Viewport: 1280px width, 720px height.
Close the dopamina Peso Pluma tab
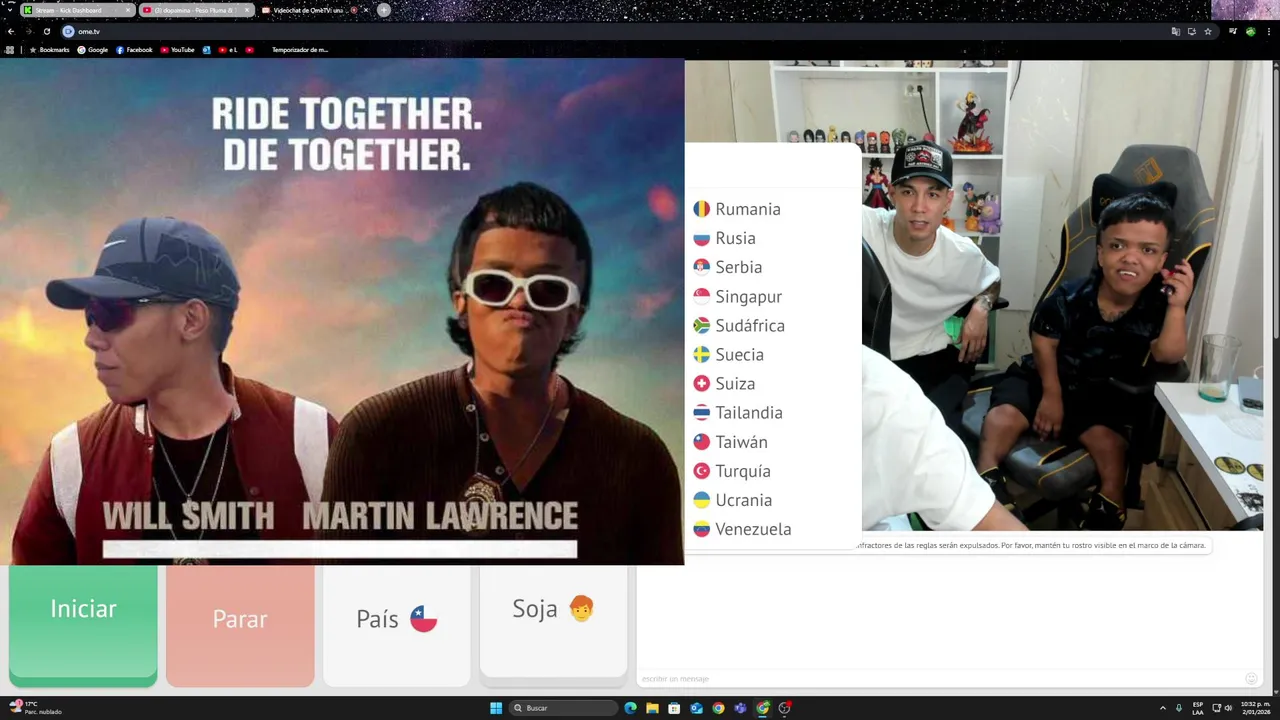click(247, 10)
